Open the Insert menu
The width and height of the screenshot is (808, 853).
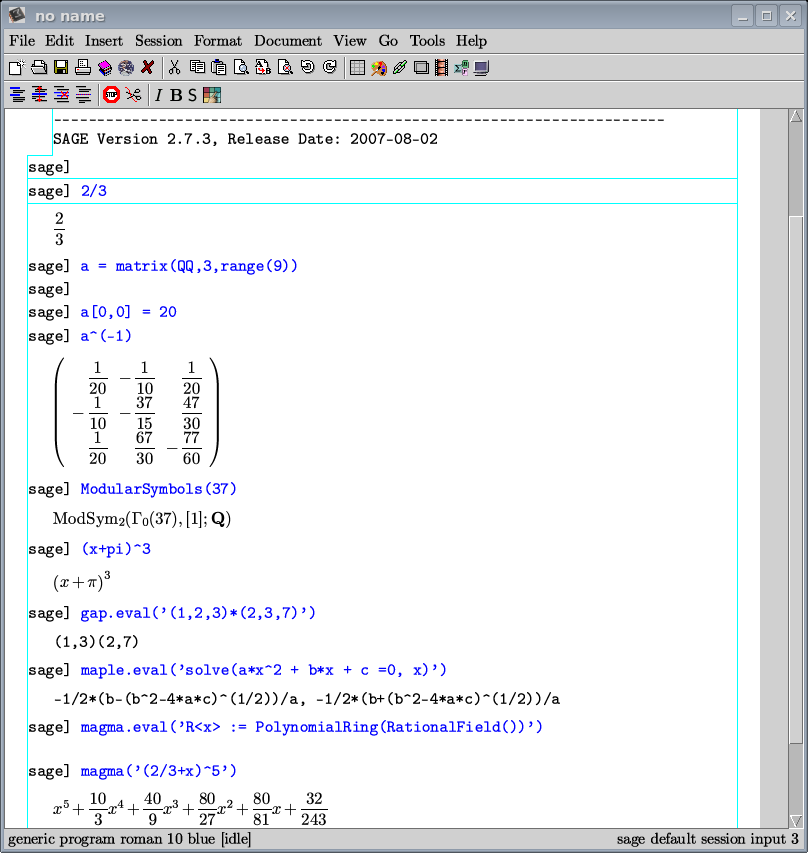tap(104, 41)
